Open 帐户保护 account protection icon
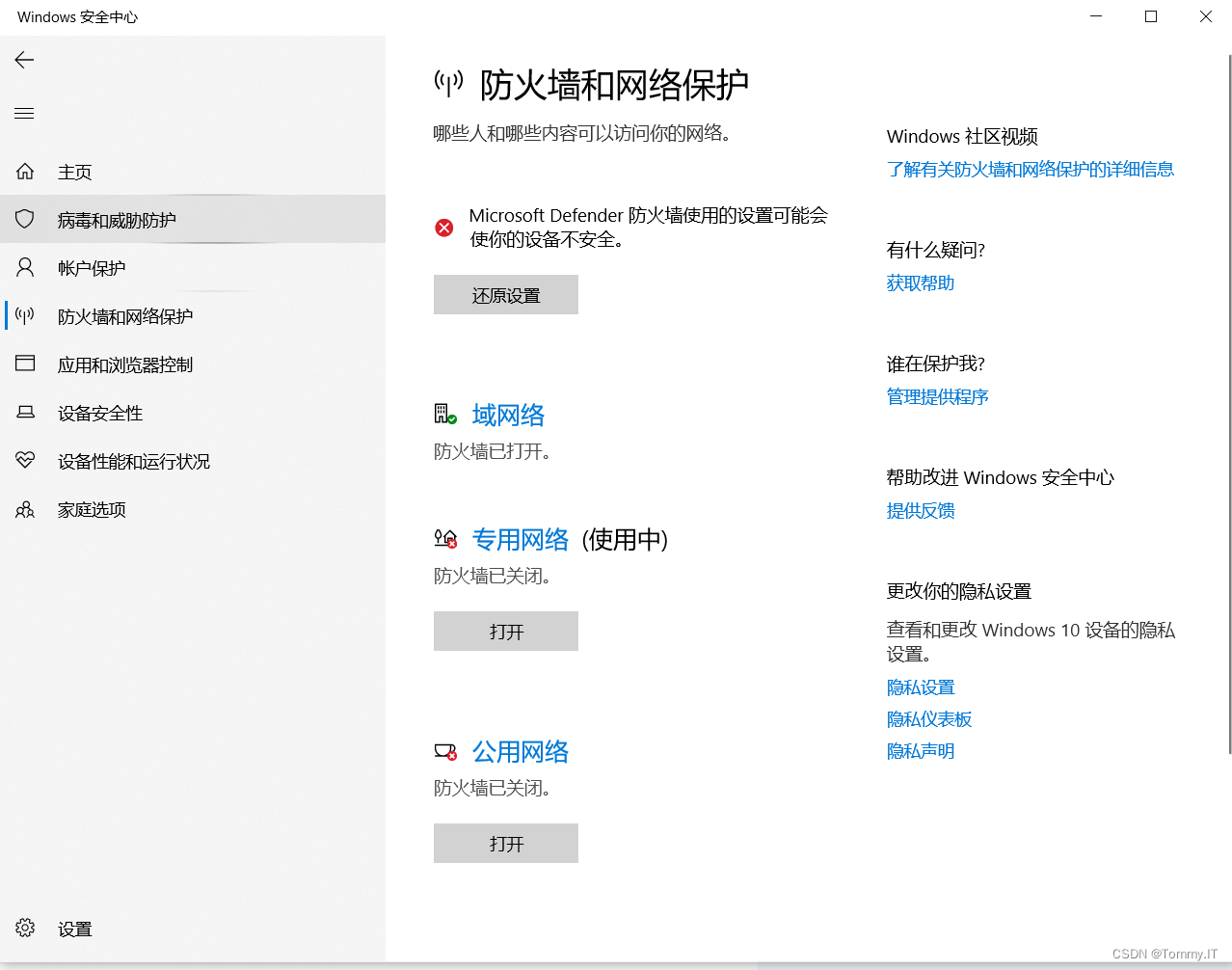1232x970 pixels. tap(24, 267)
